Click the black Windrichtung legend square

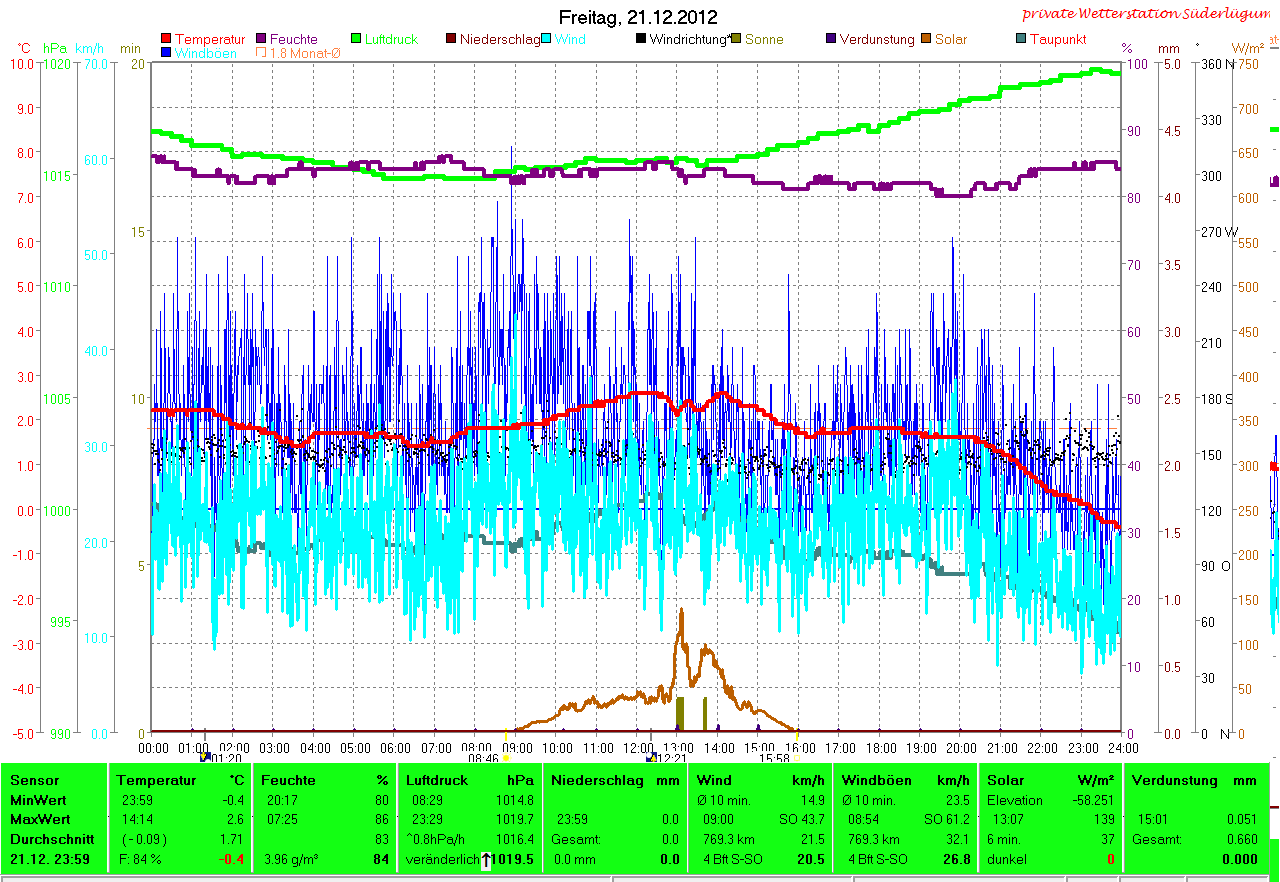click(641, 40)
